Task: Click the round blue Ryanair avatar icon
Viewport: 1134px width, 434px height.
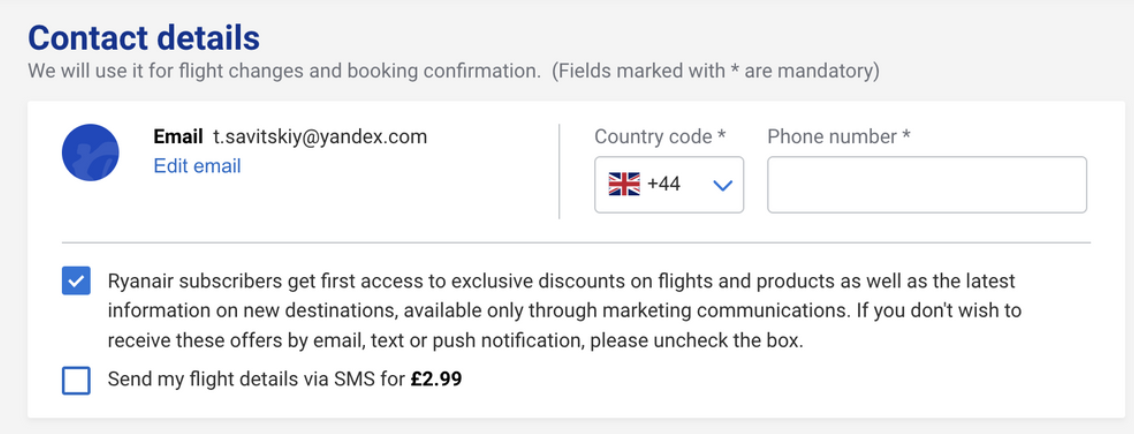Action: 90,153
